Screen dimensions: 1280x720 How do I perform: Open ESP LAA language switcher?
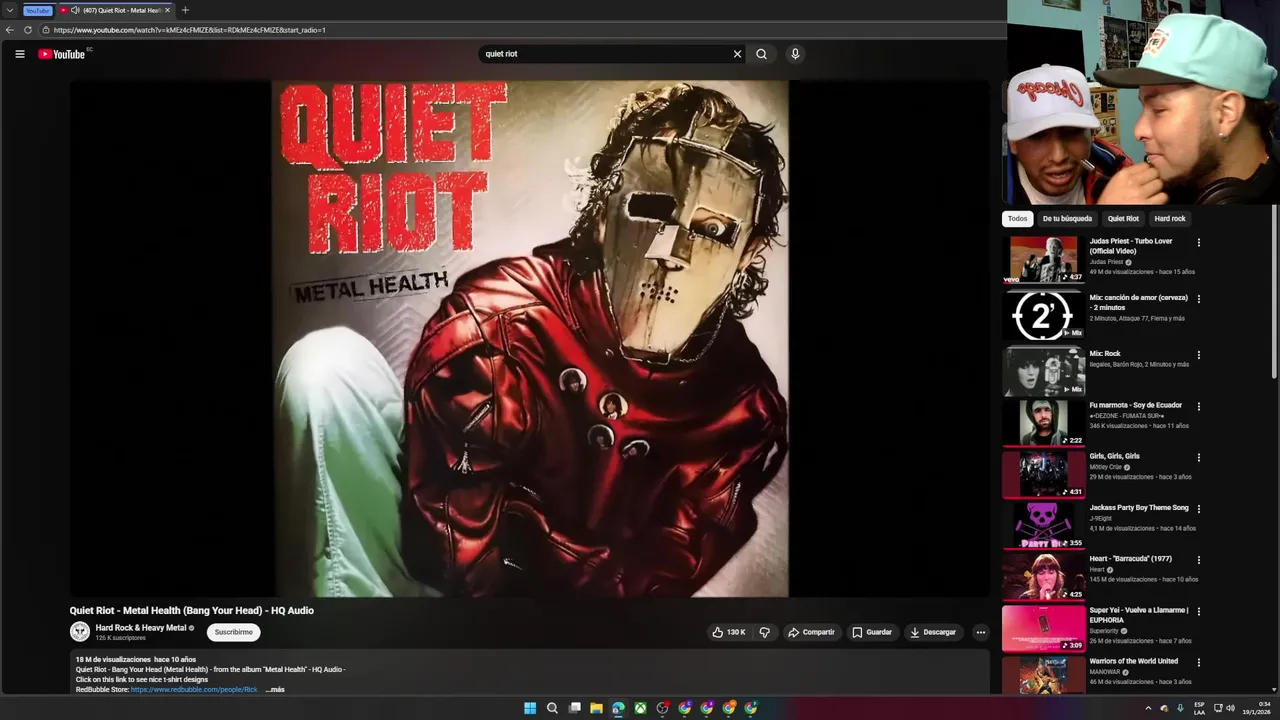[1199, 708]
